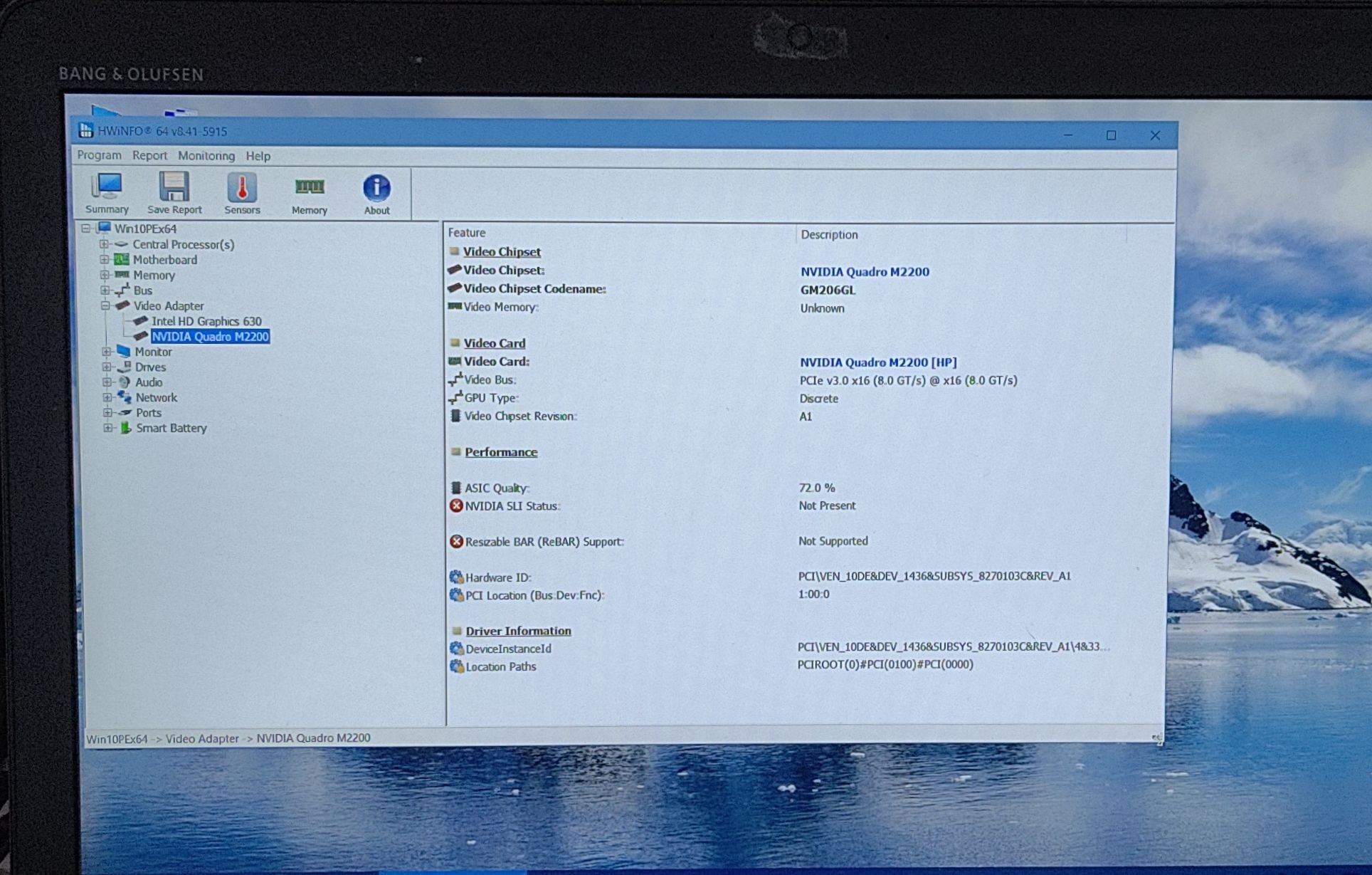Click the Driver Information section heading
This screenshot has height=875, width=1372.
[x=518, y=631]
